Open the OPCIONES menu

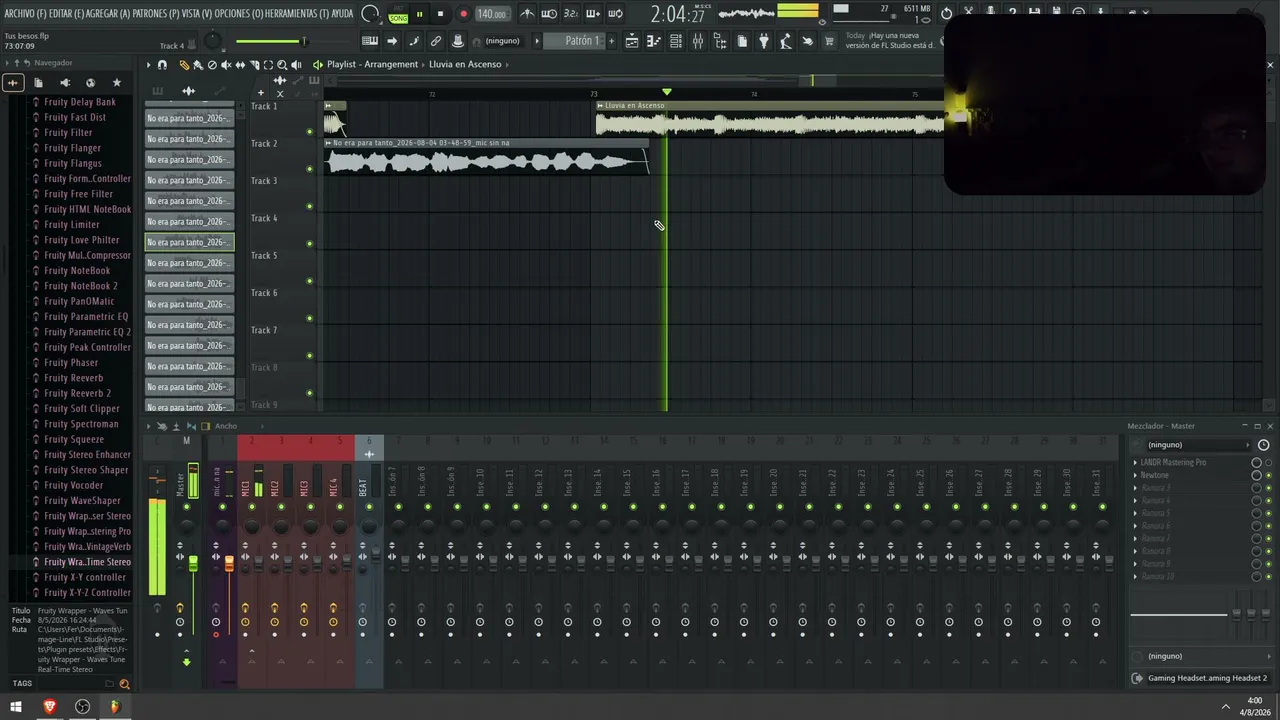click(239, 14)
